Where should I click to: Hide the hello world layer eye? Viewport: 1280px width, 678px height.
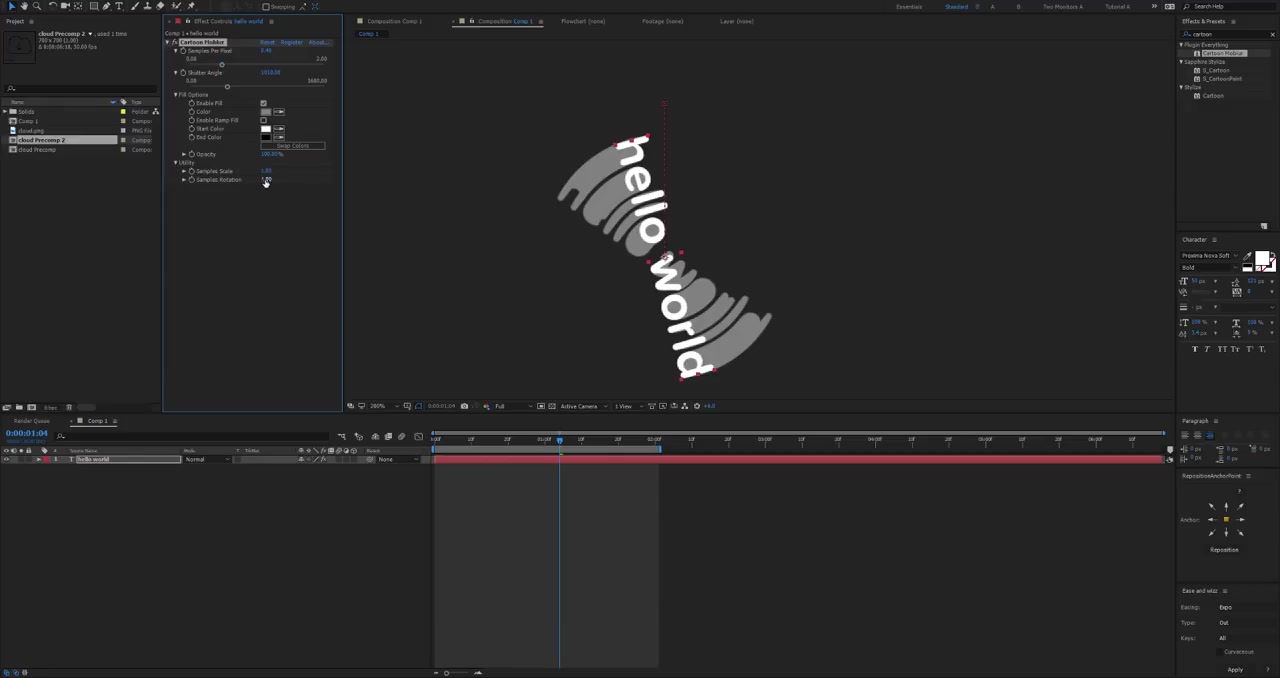5,459
